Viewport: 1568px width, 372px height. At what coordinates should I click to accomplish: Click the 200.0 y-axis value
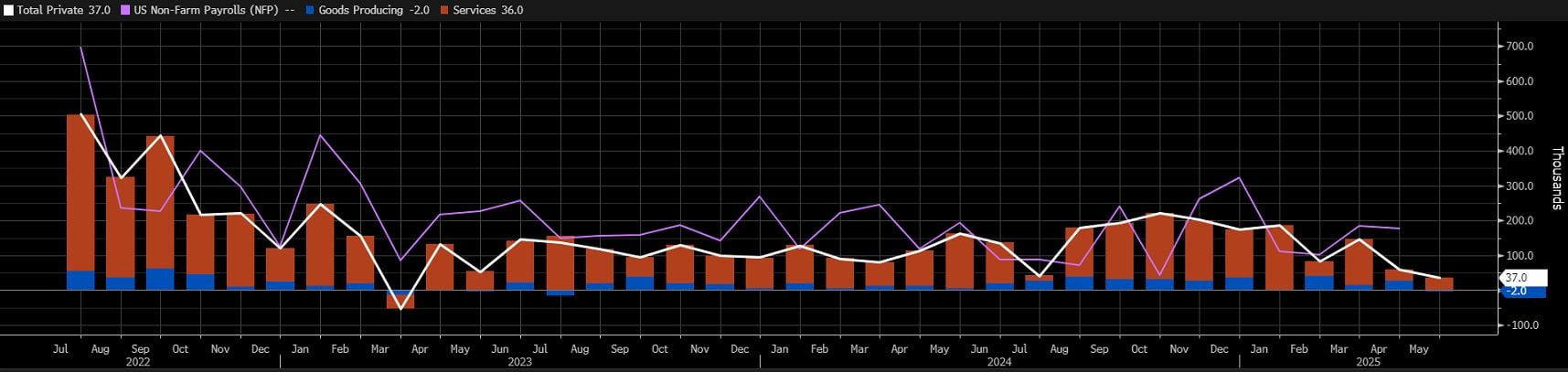pos(1520,220)
